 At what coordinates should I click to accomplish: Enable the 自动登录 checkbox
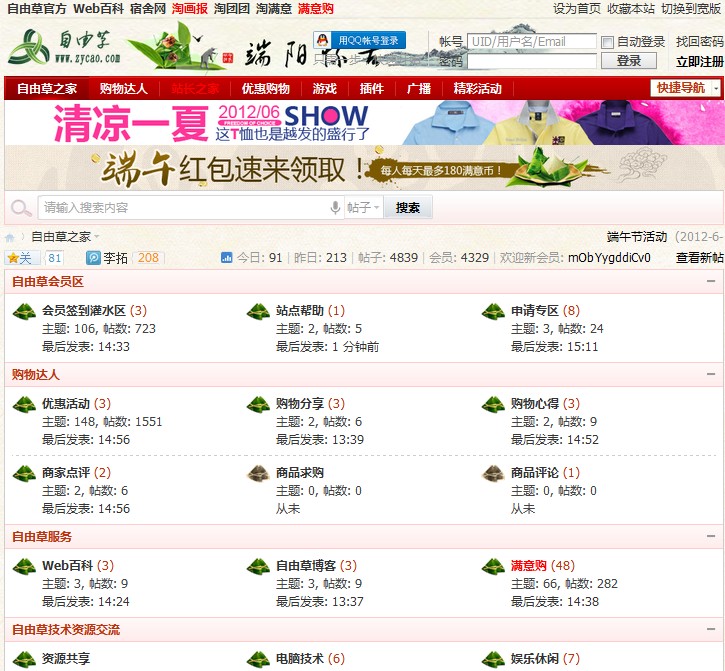(x=608, y=43)
